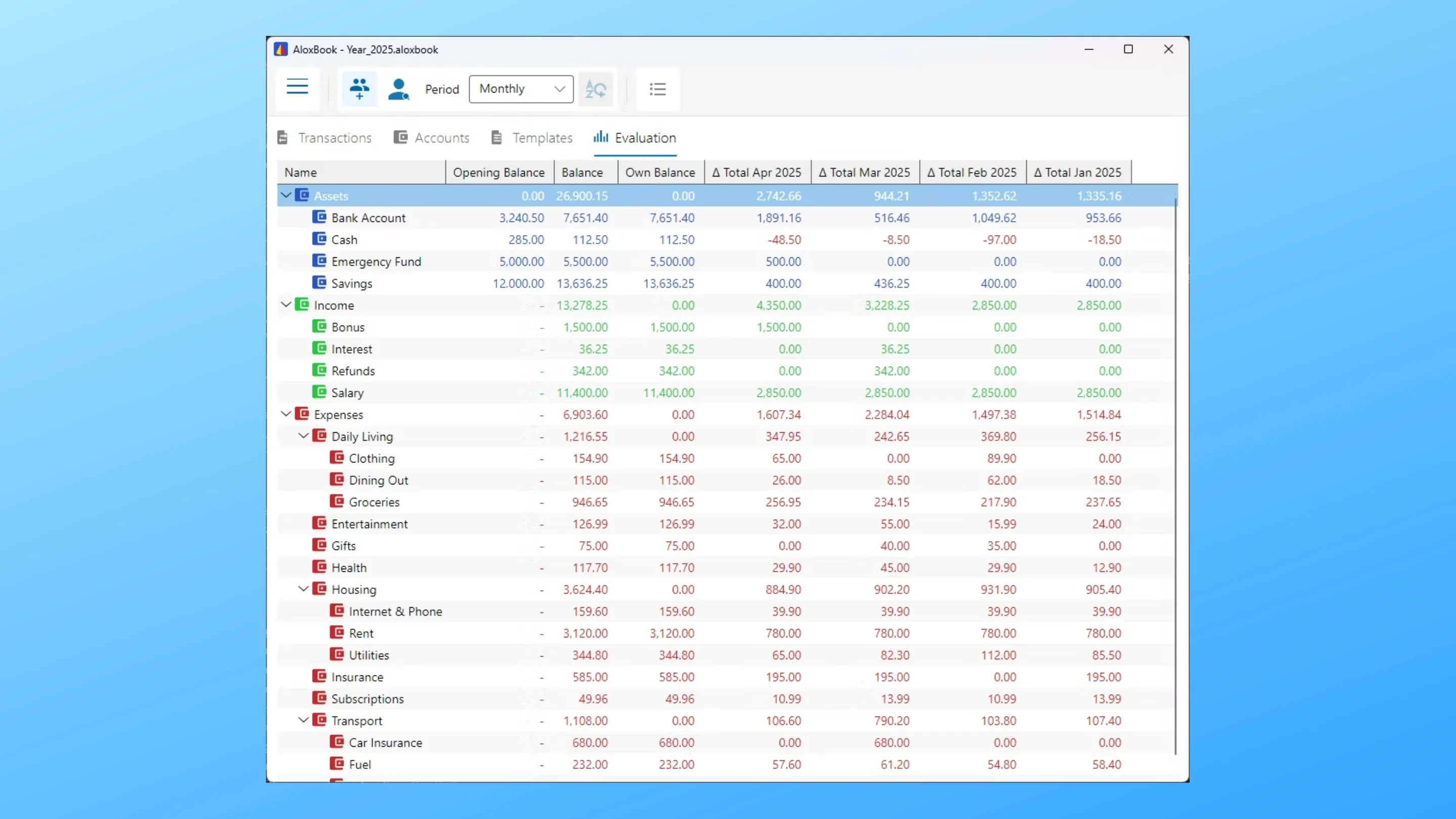Viewport: 1456px width, 819px height.
Task: Click the green Bonus account icon
Action: [320, 326]
